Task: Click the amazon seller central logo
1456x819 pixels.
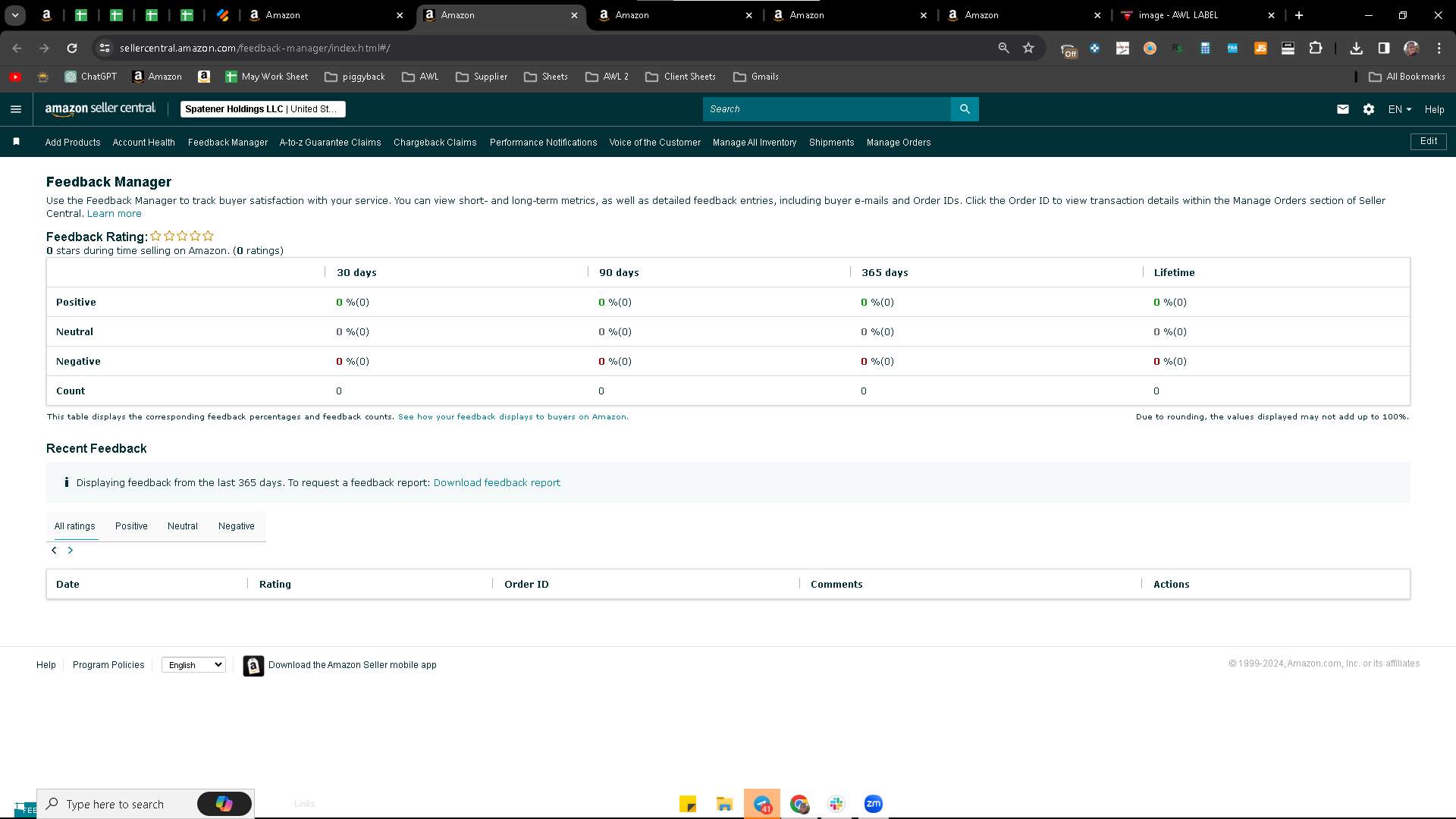Action: click(100, 108)
